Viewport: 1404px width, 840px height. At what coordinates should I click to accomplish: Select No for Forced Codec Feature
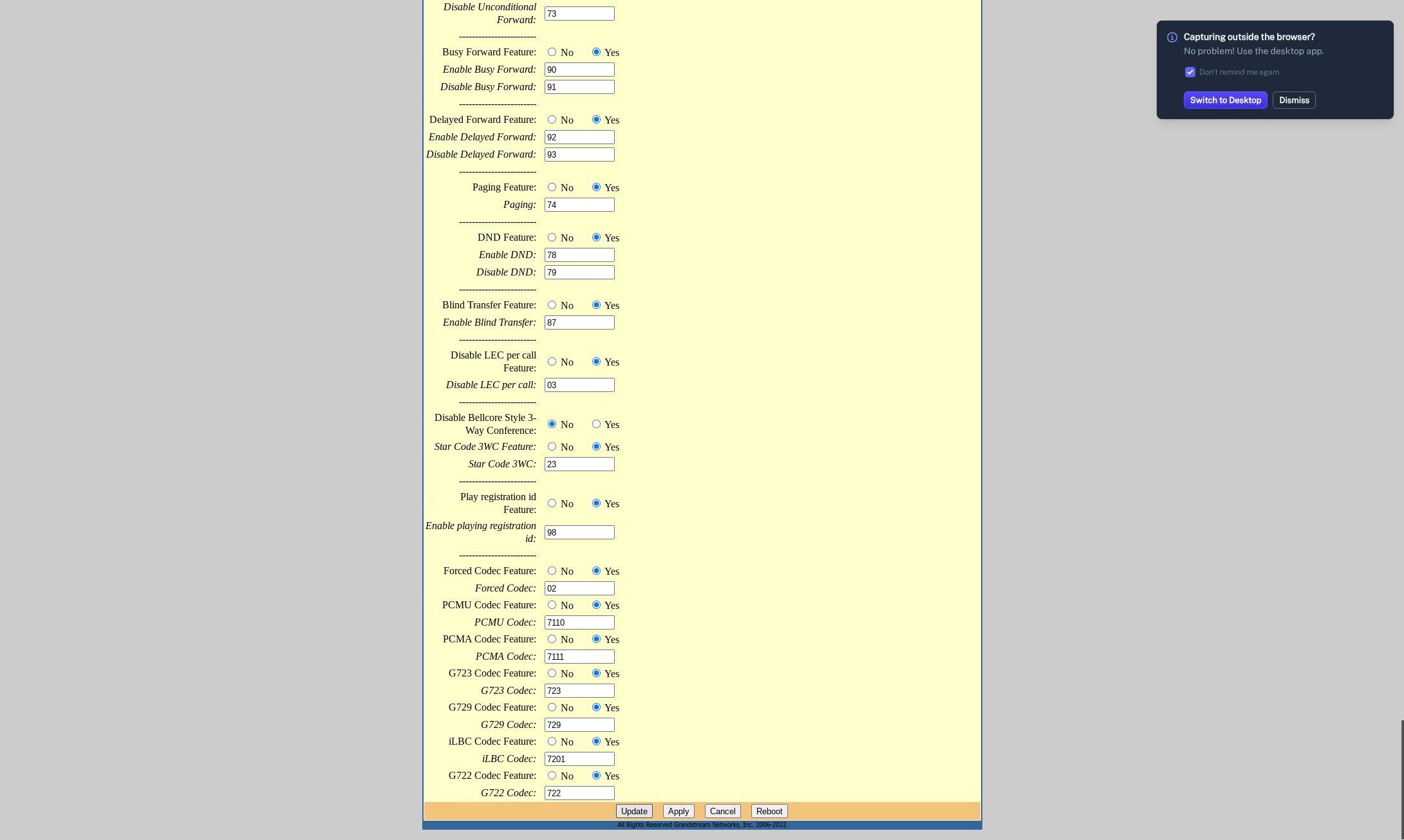[x=552, y=571]
